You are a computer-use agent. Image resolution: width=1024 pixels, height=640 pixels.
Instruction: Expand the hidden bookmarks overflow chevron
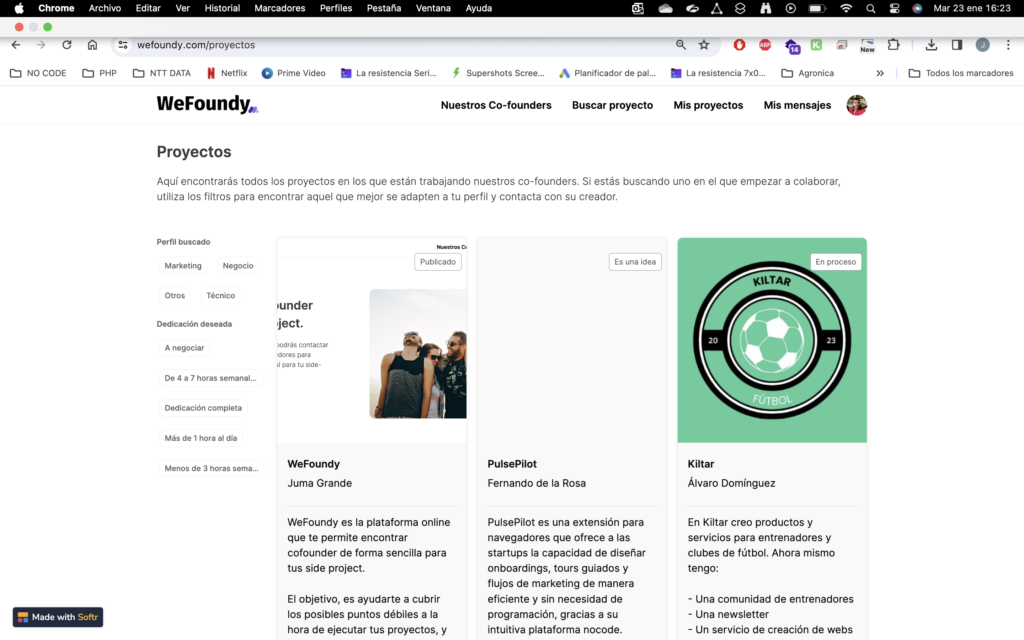click(x=880, y=73)
